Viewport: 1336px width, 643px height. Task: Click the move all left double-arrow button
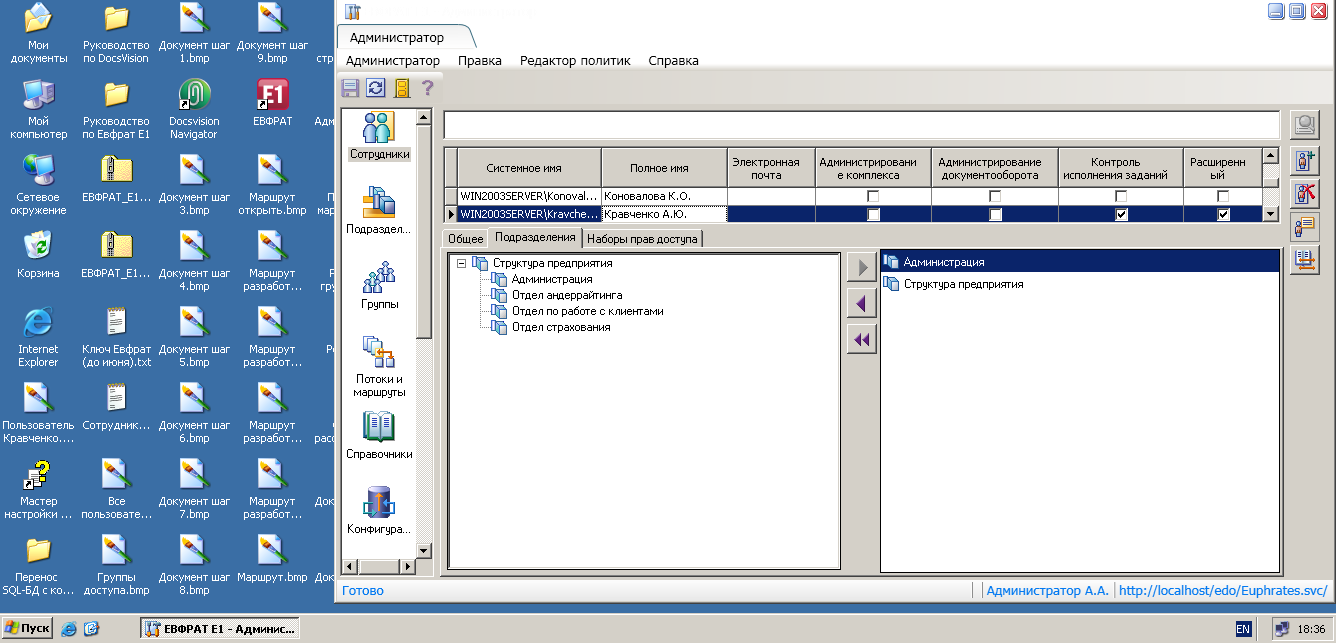[x=861, y=340]
